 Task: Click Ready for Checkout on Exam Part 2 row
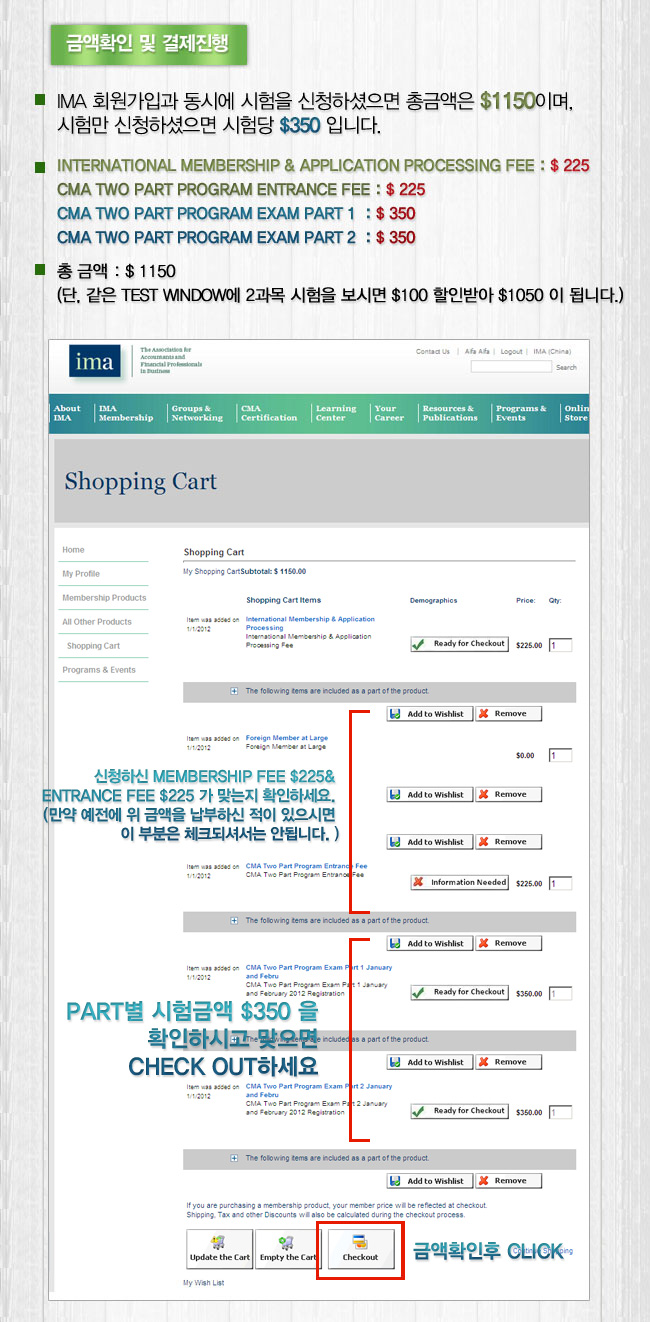[460, 1111]
